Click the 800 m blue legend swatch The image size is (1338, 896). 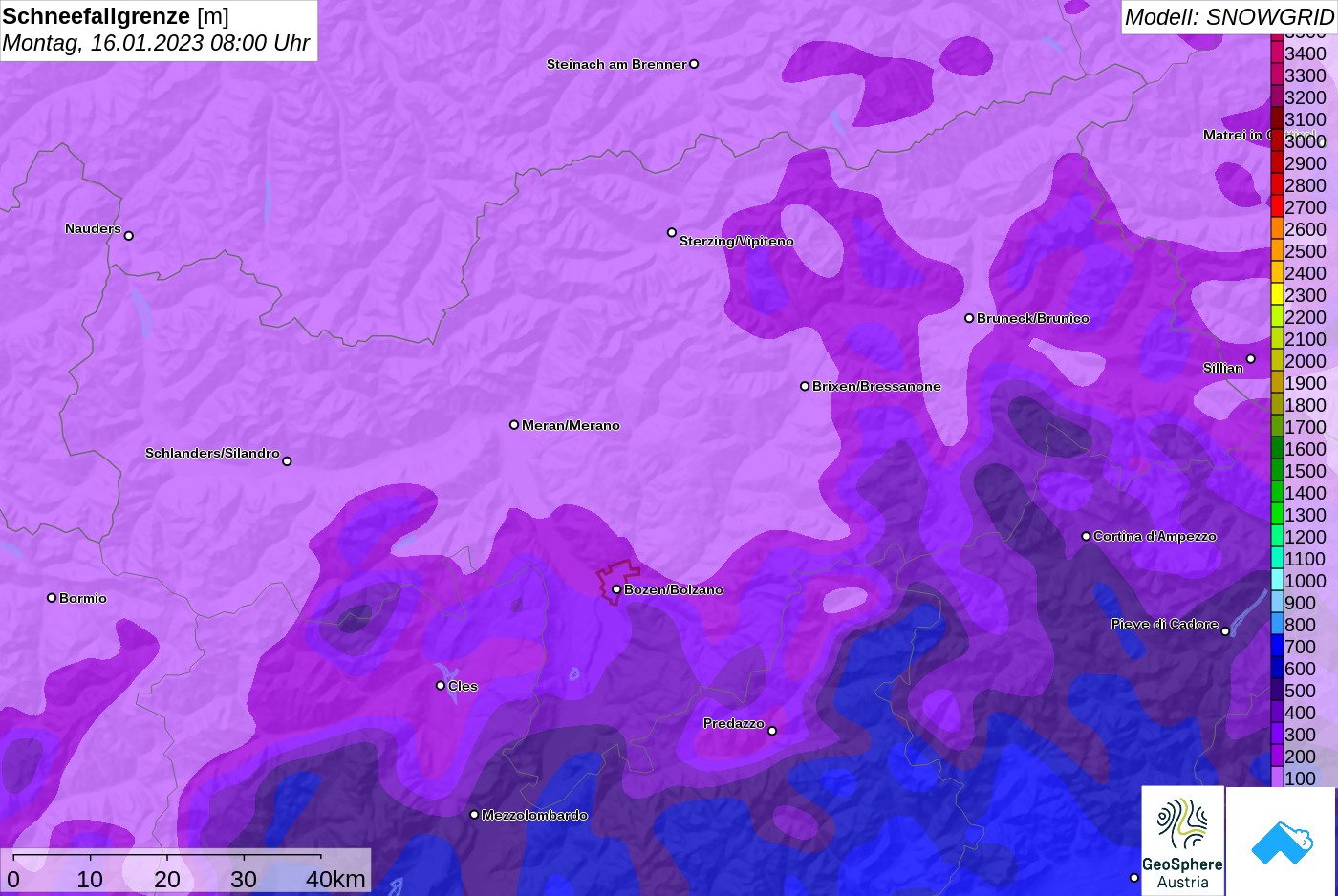(x=1277, y=624)
